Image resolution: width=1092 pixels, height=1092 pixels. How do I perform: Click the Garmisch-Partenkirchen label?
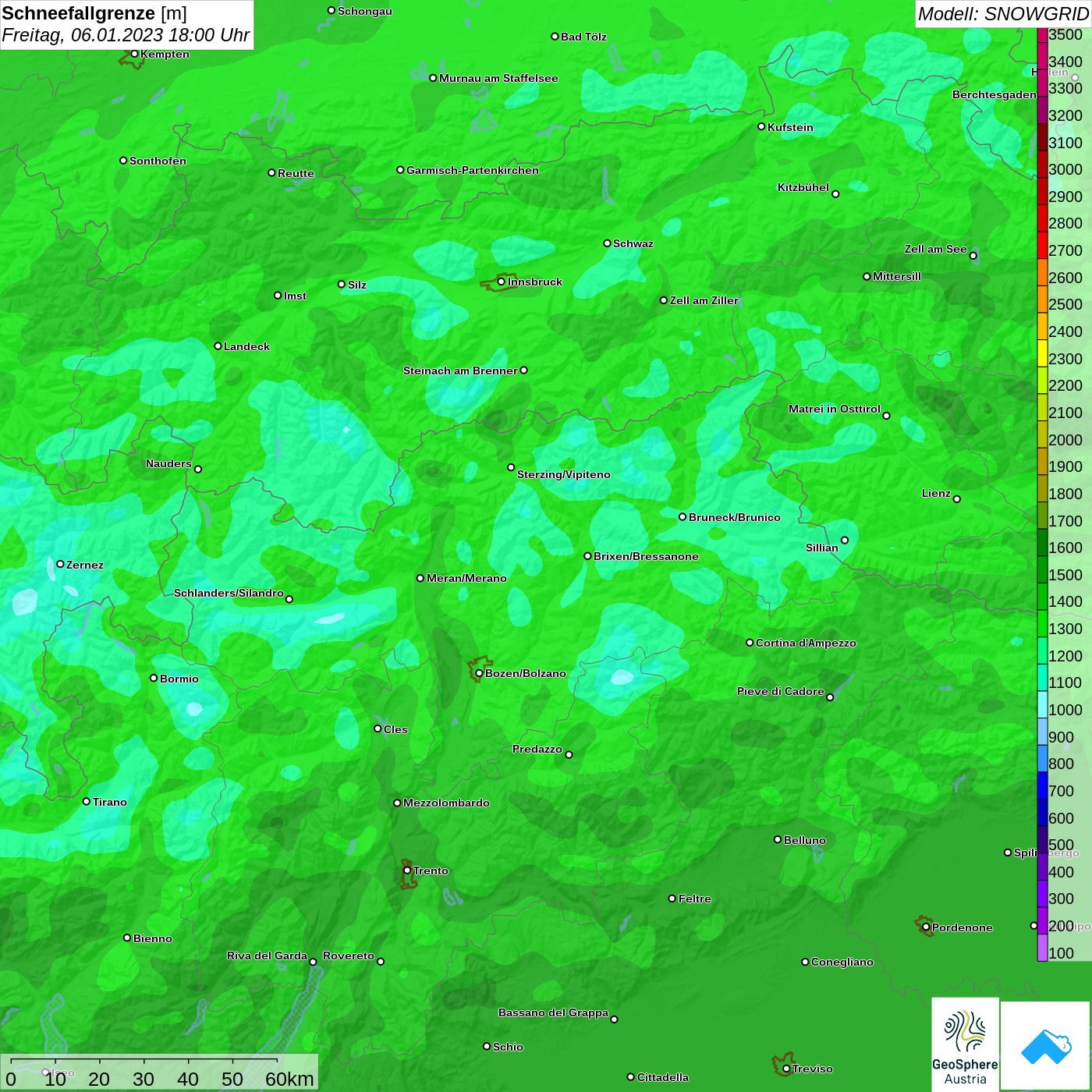coord(473,170)
